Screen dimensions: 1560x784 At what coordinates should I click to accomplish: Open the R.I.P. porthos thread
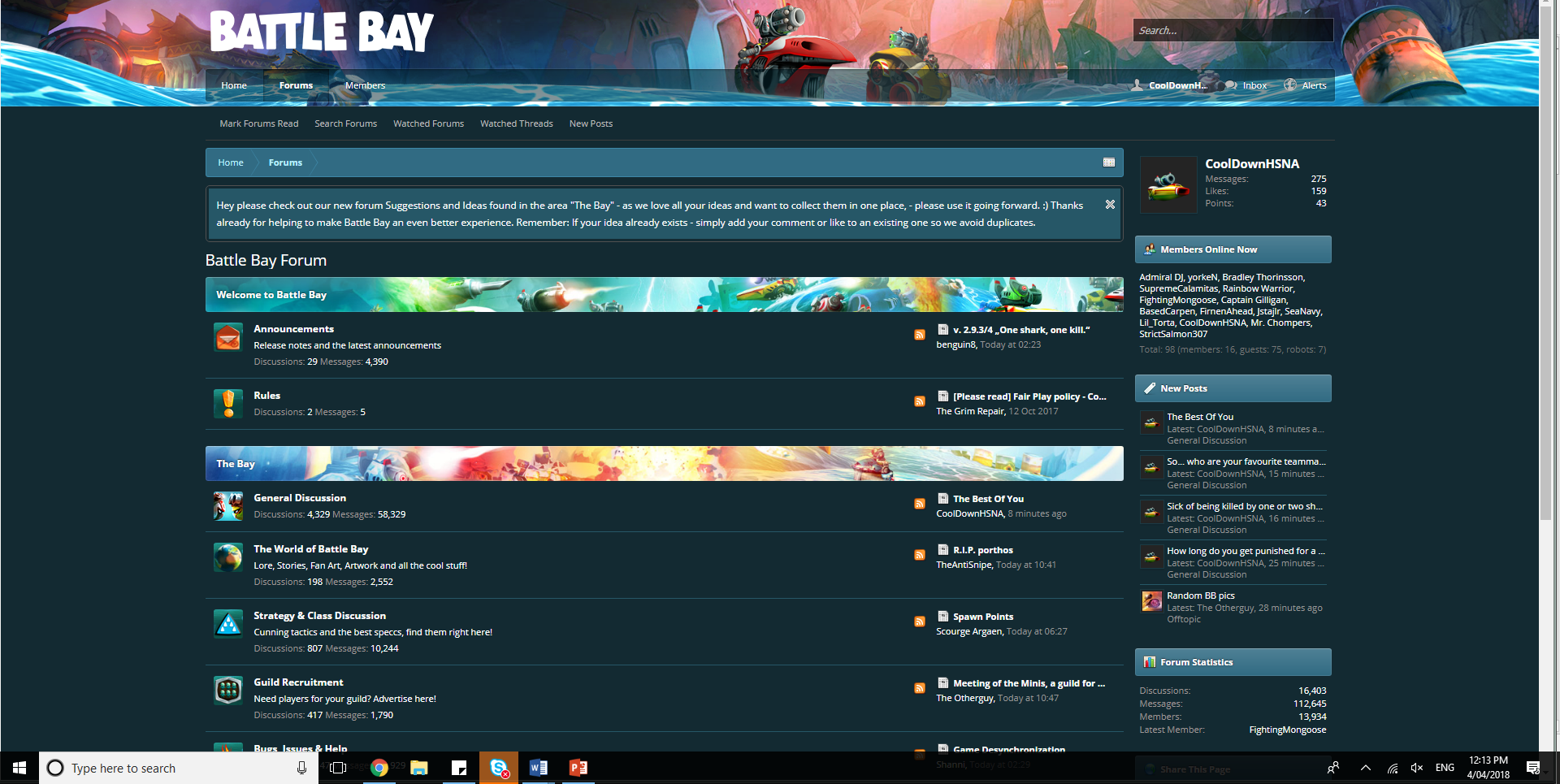pyautogui.click(x=983, y=550)
